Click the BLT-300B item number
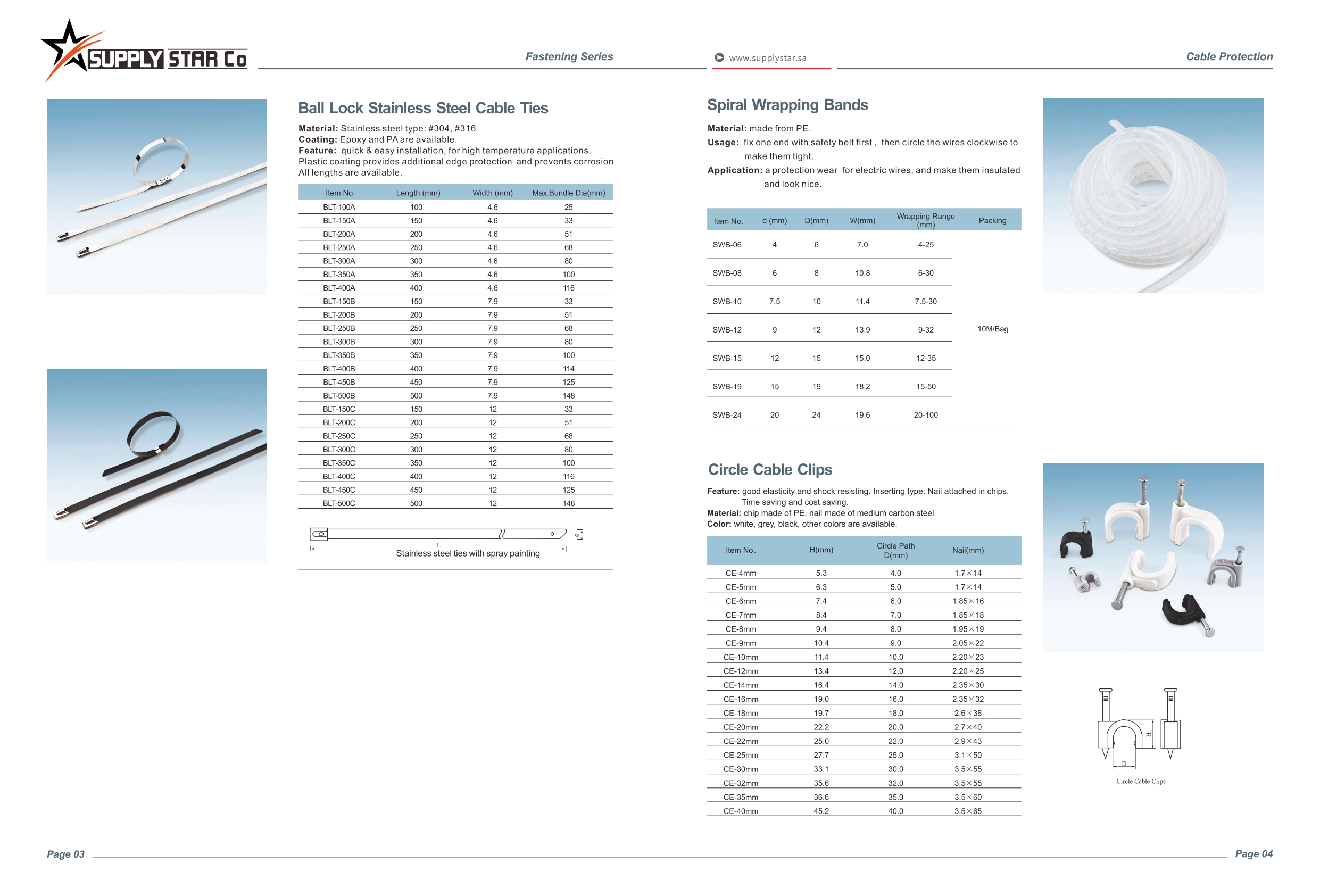 tap(339, 342)
